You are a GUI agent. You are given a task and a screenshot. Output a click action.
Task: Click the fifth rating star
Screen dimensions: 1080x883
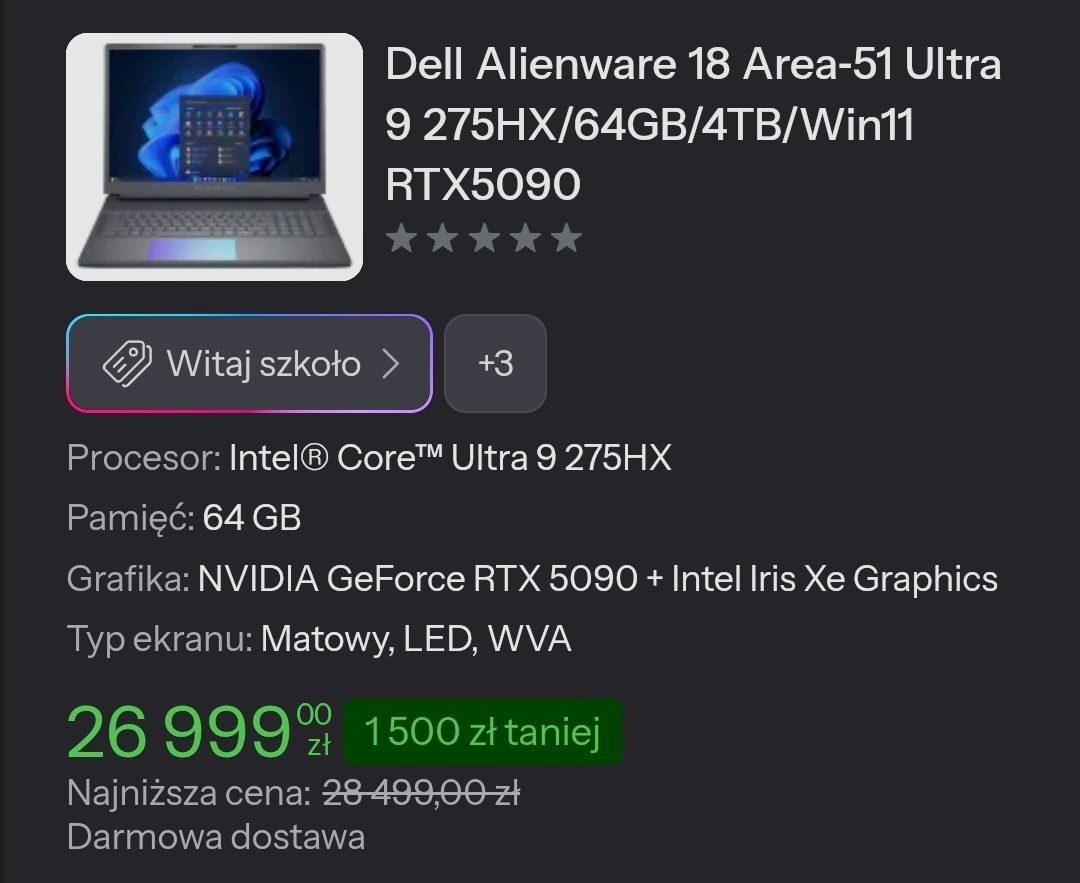(567, 238)
